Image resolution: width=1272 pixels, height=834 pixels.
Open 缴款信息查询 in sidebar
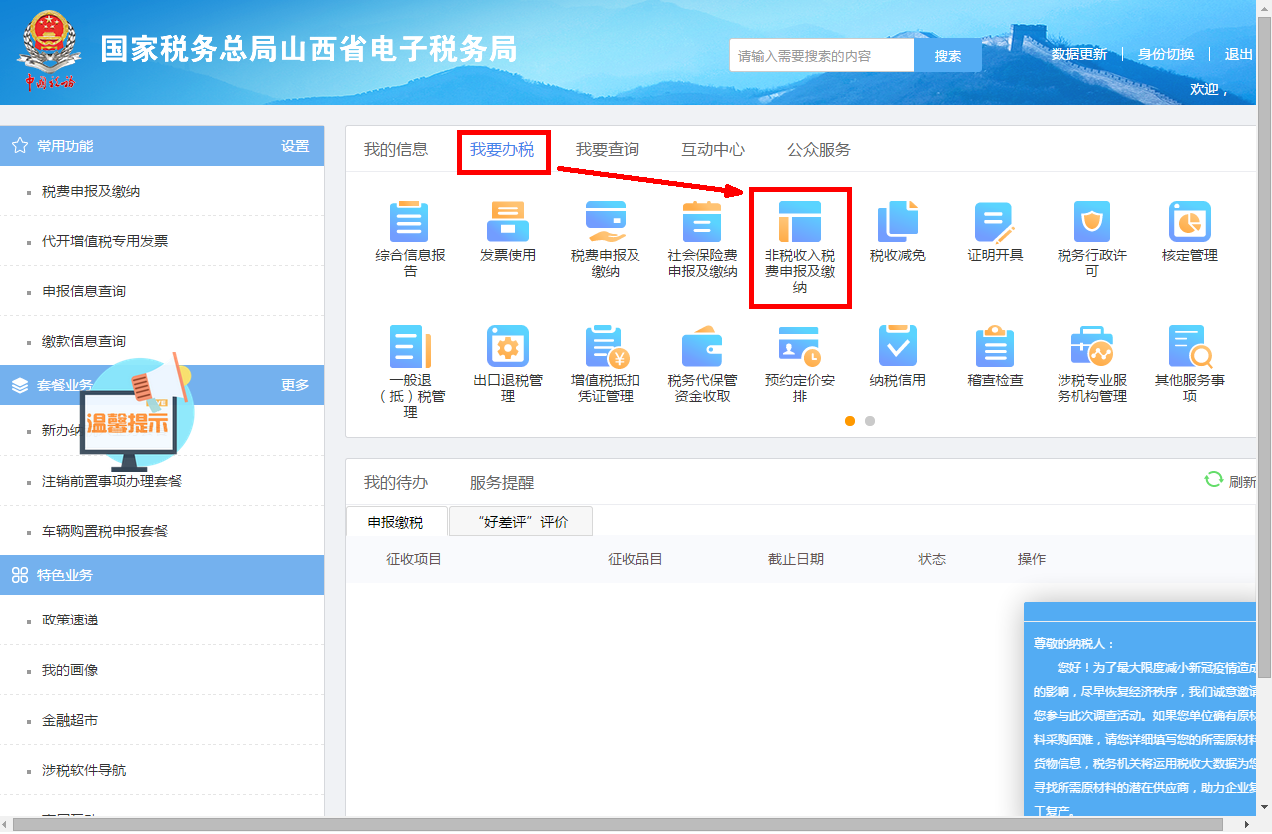[x=84, y=341]
